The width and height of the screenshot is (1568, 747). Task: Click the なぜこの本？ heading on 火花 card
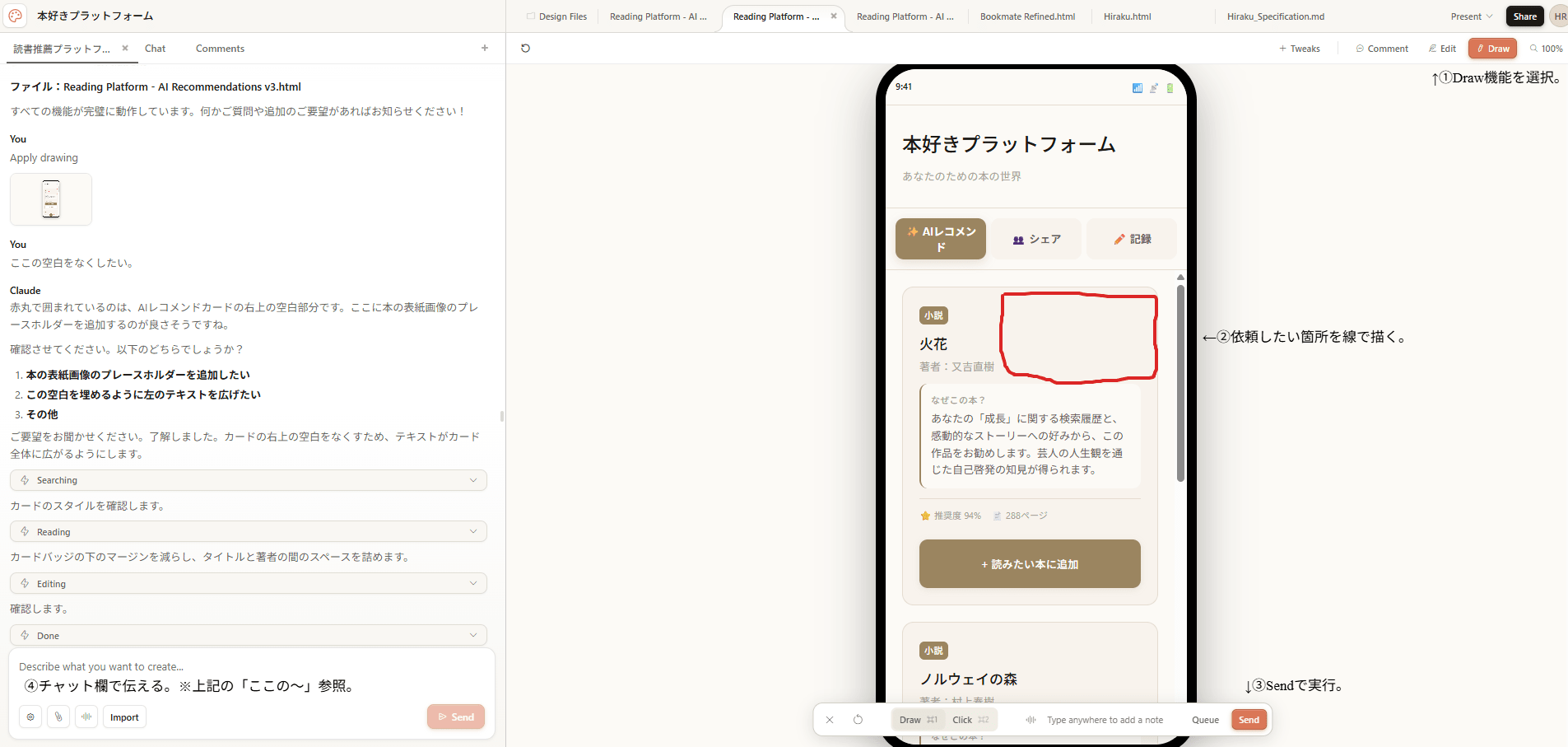coord(958,400)
